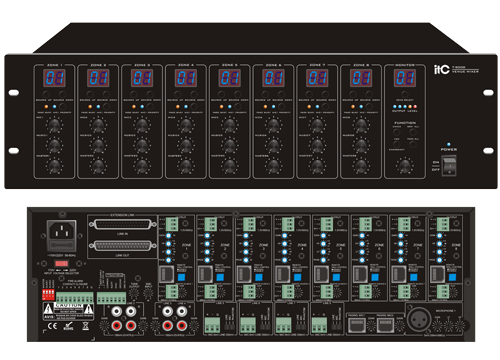
Task: Click the fire alarm contact closure terminal
Action: point(75,297)
